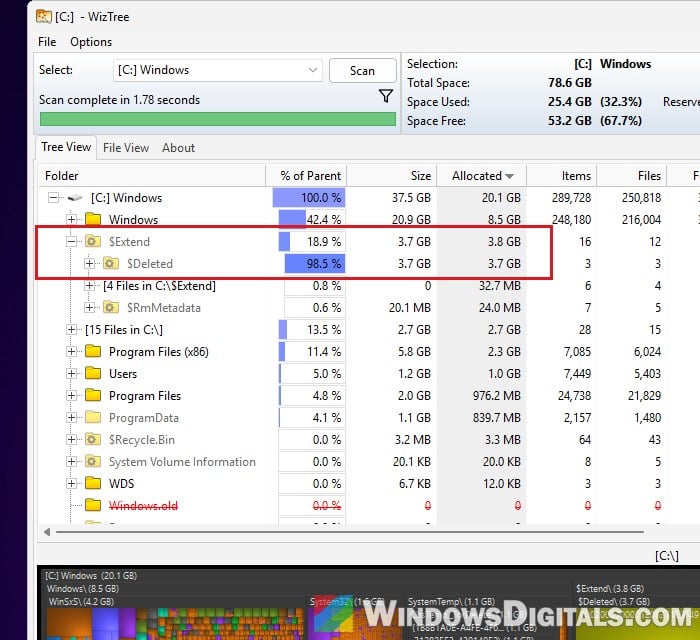The height and width of the screenshot is (640, 700).
Task: Open the drive Select dropdown
Action: 218,70
